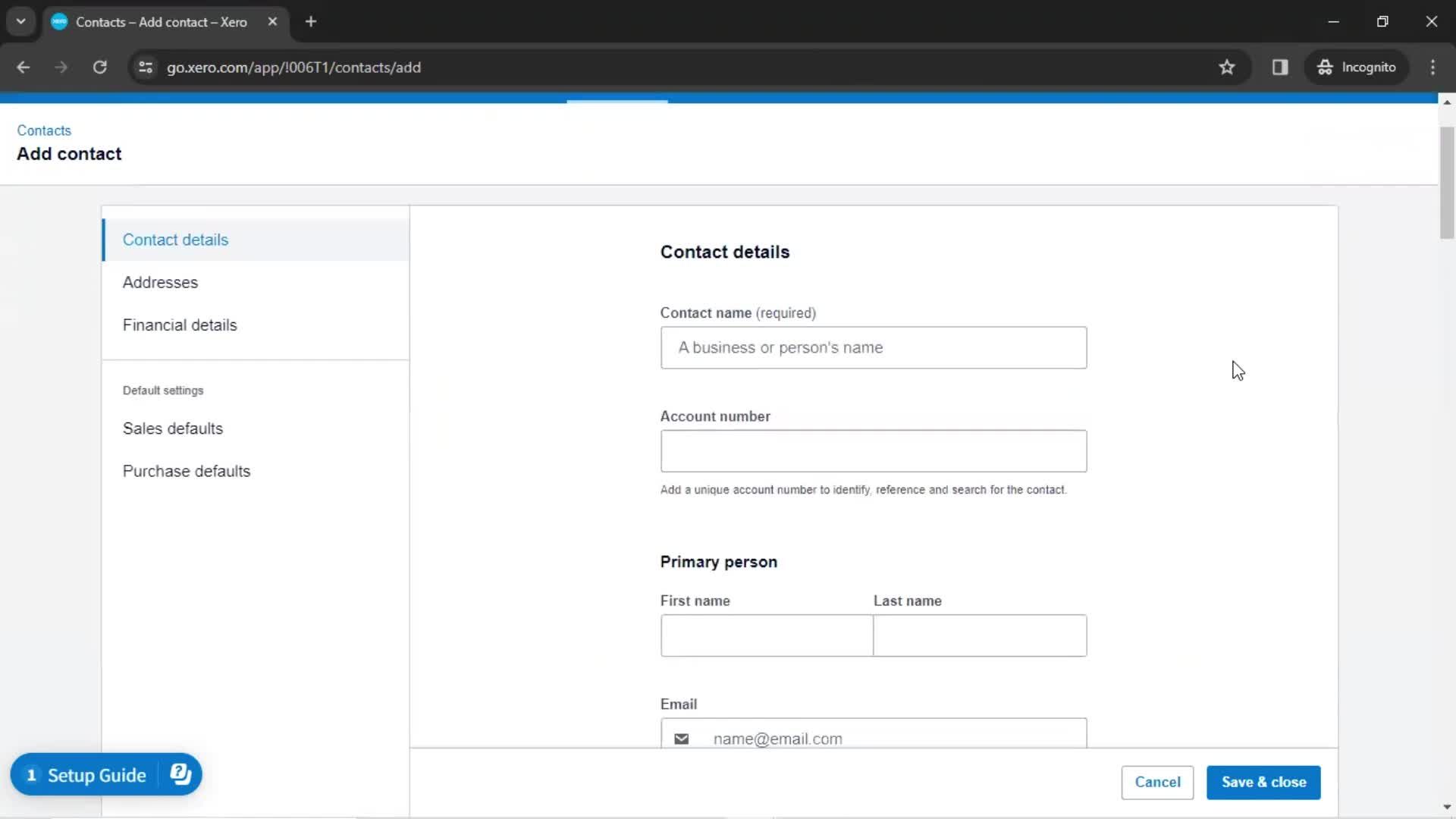Focus the Last name field
Screen dimensions: 1456x819
[x=980, y=635]
